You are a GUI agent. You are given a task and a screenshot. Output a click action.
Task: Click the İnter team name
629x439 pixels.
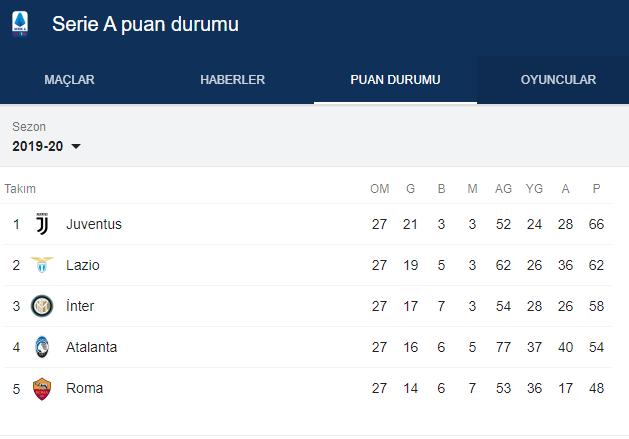(x=80, y=306)
